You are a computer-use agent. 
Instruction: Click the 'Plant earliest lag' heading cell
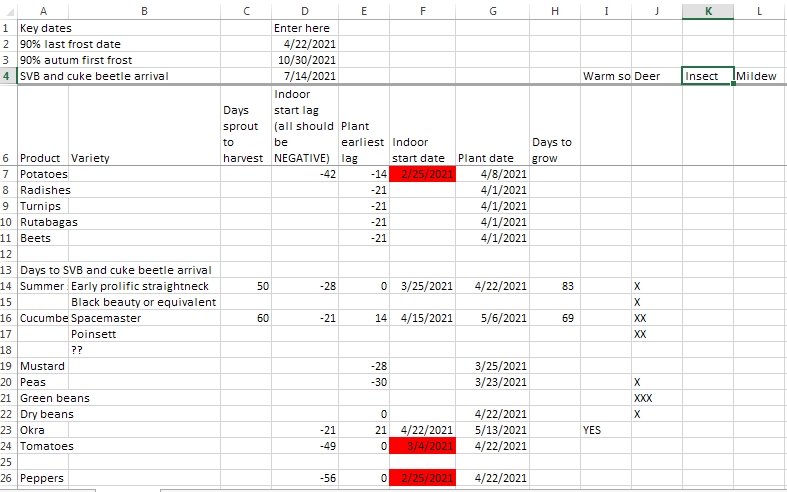tap(364, 126)
